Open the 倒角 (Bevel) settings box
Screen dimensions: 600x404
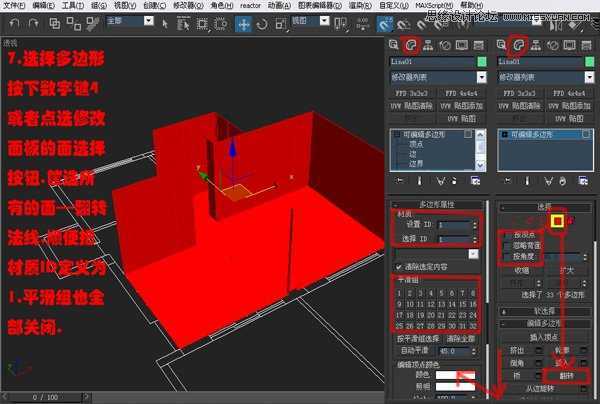[539, 362]
